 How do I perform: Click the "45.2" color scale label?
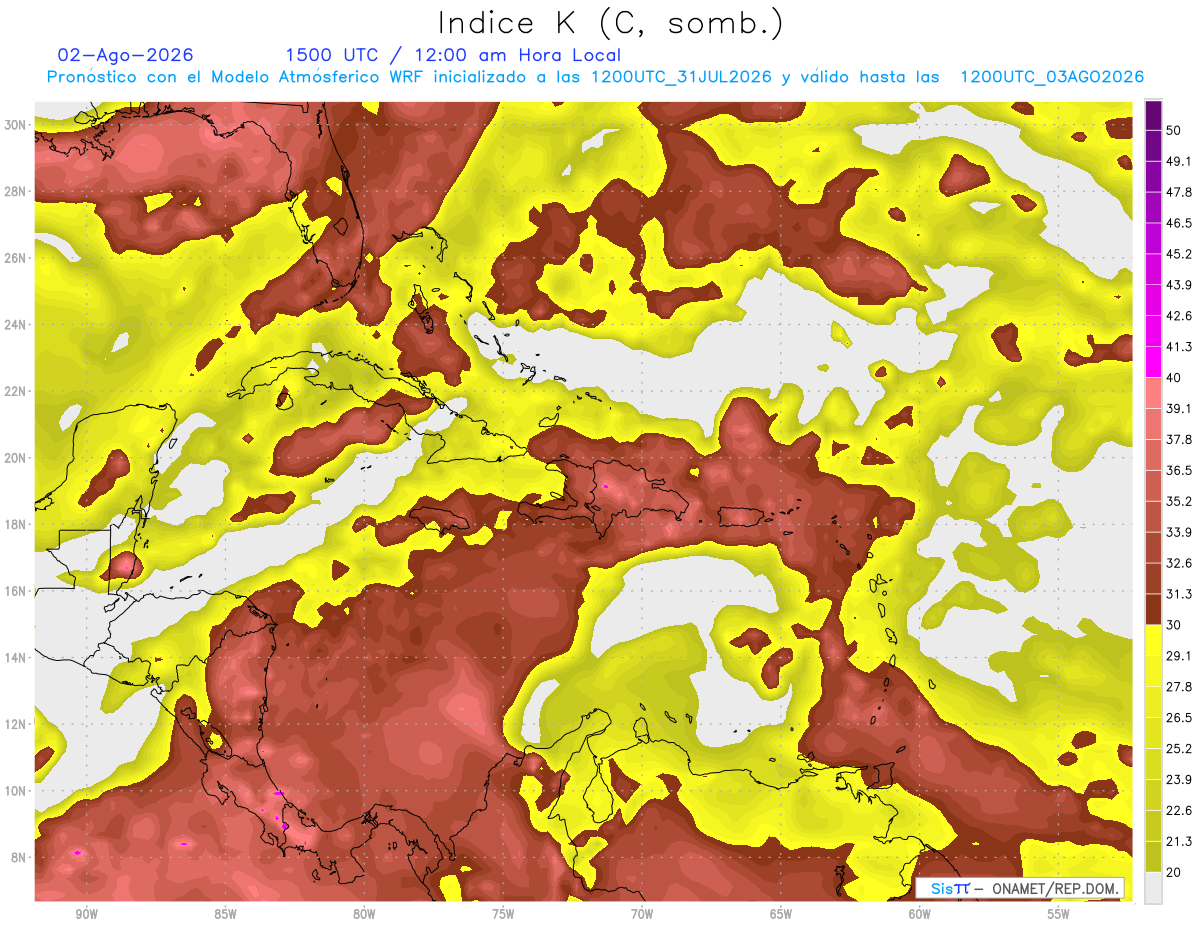pos(1179,254)
